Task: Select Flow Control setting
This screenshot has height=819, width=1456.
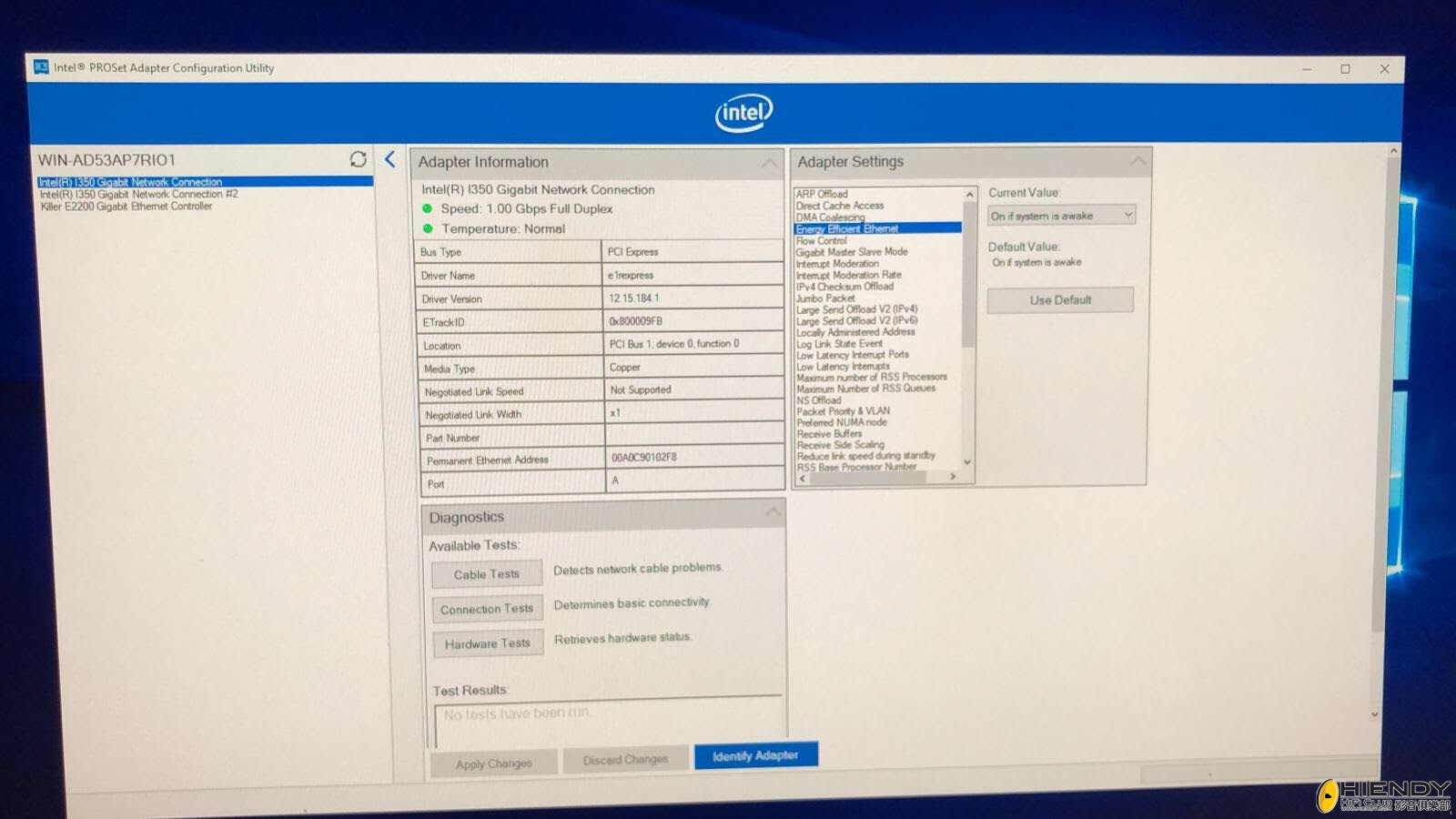Action: point(821,241)
